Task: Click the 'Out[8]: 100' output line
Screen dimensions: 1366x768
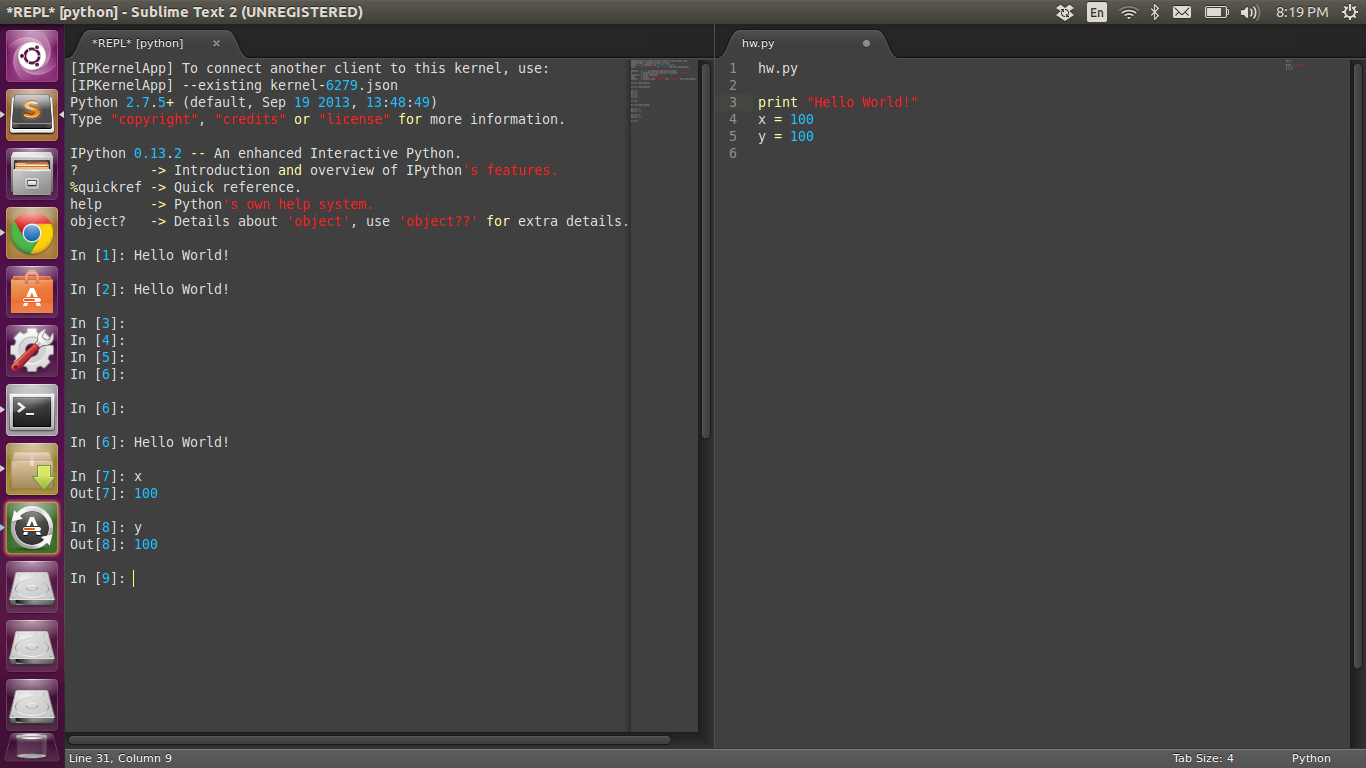Action: [114, 544]
